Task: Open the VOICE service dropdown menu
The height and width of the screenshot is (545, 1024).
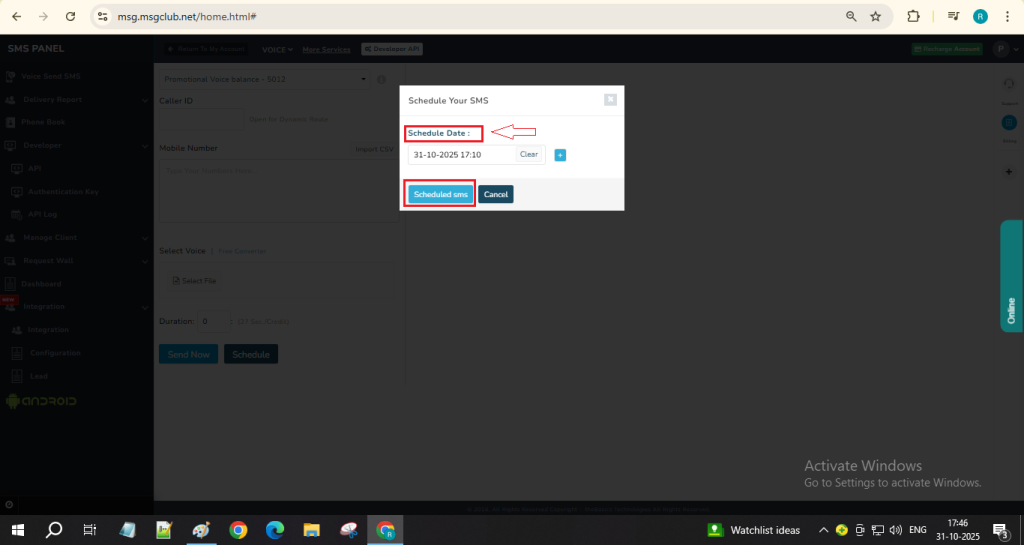Action: point(277,49)
